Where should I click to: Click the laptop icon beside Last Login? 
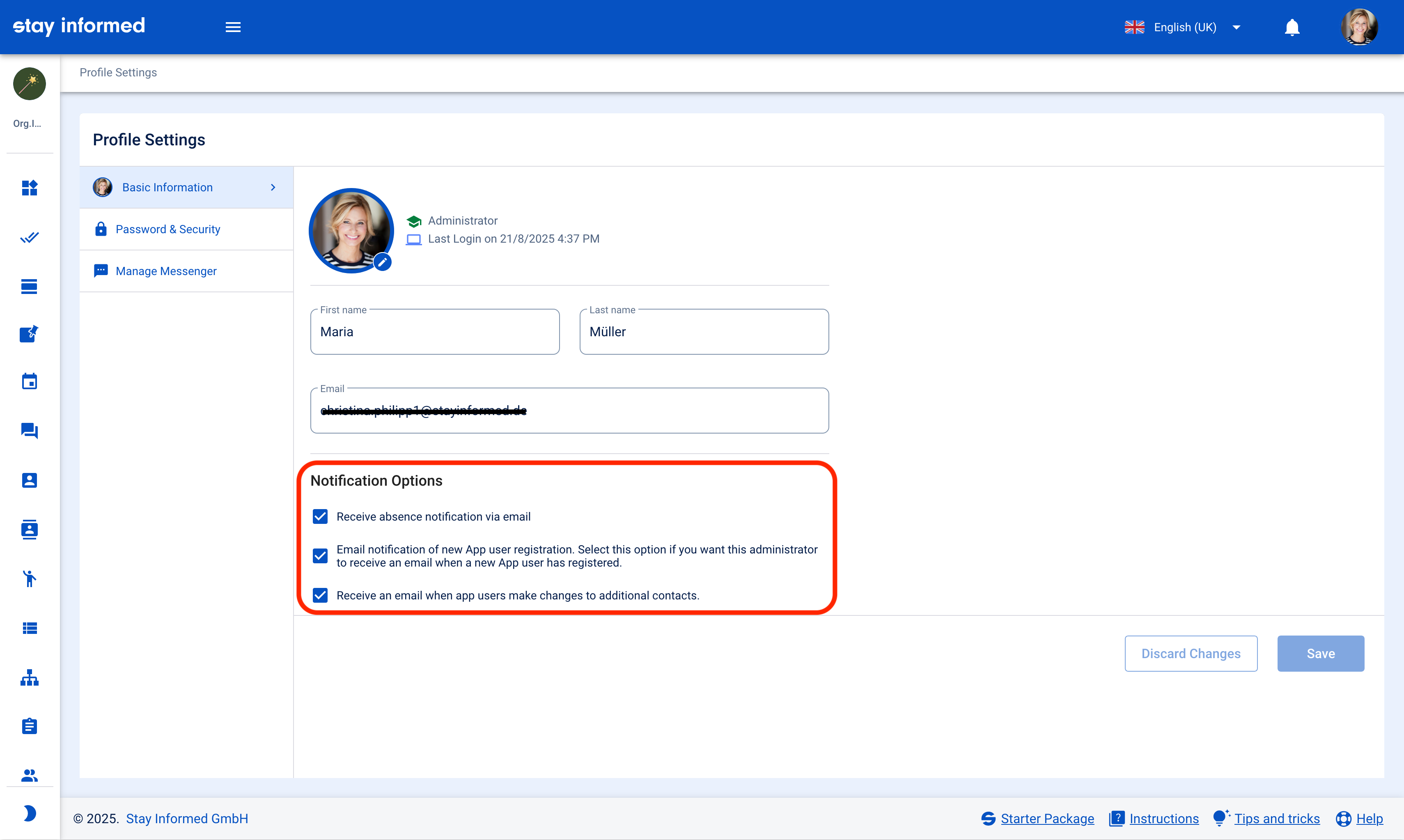click(x=414, y=239)
